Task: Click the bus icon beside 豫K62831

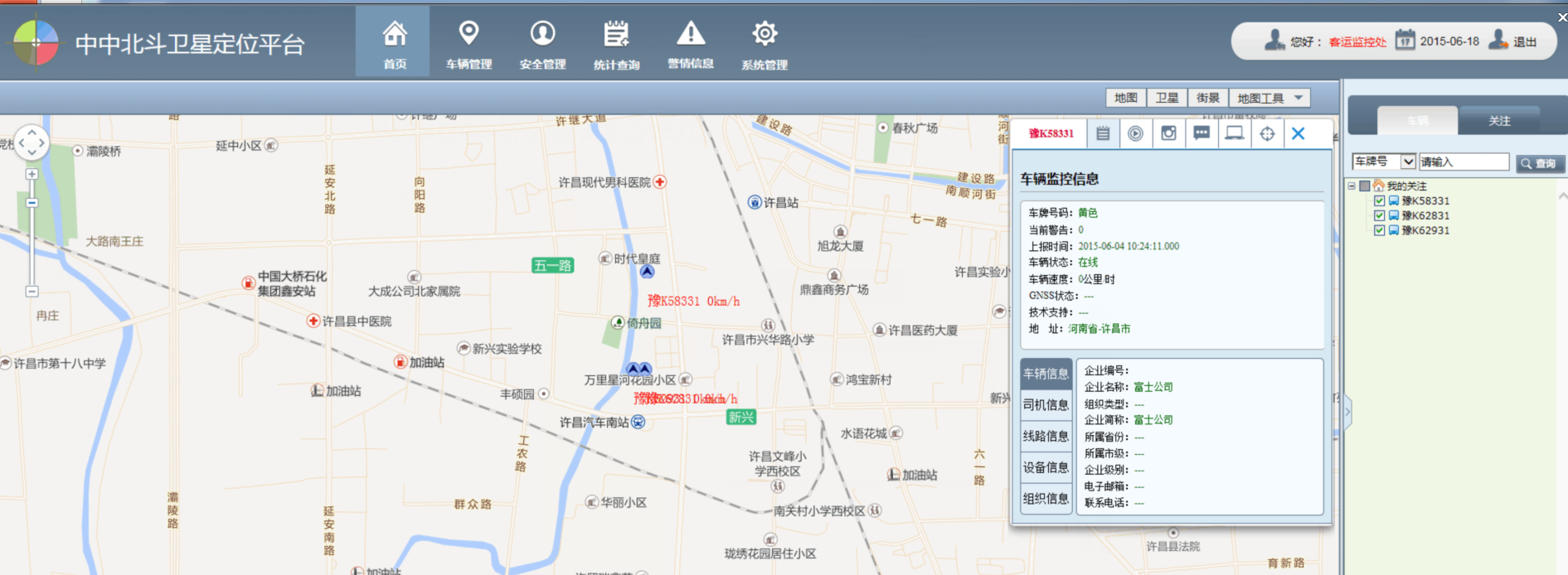Action: (x=1394, y=215)
